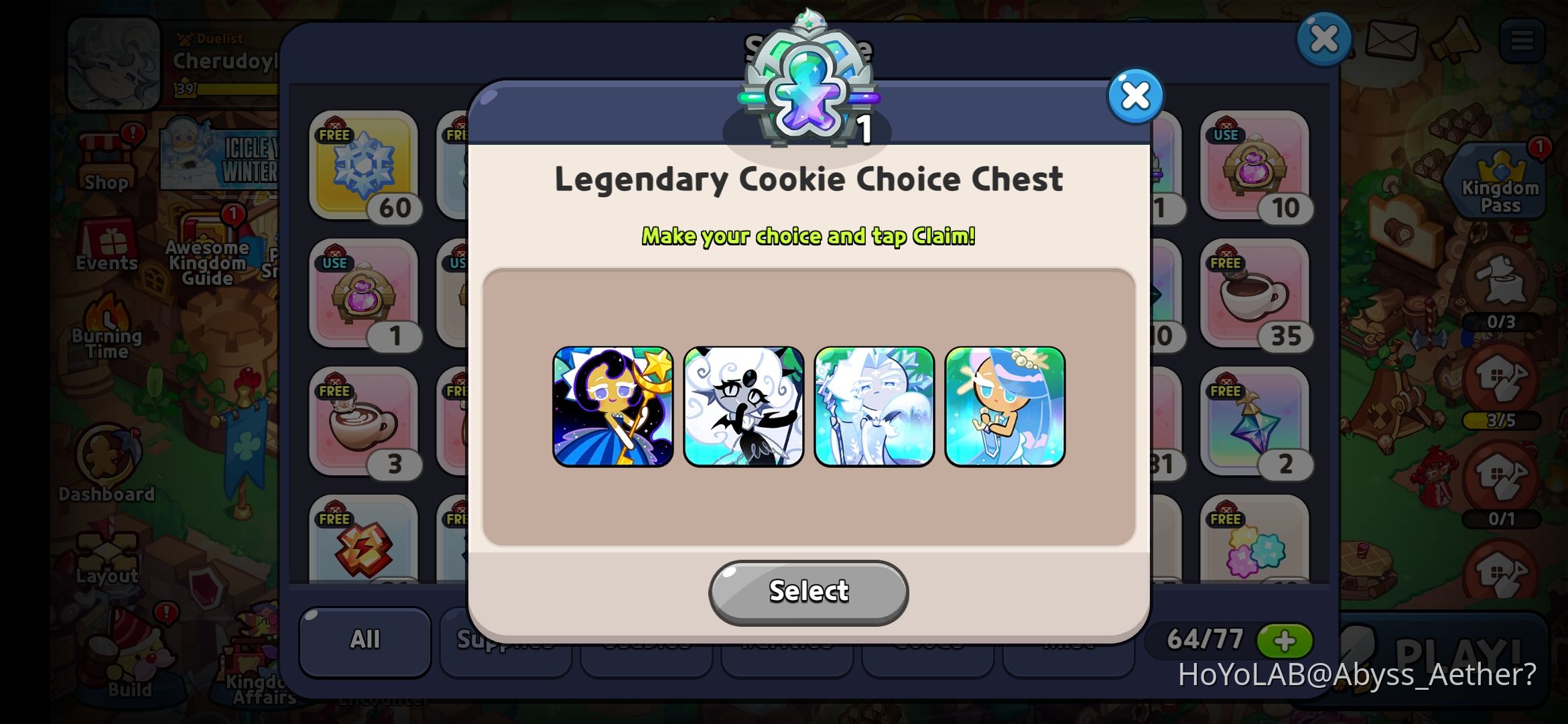Select the coffee cup item with 35
Viewport: 1568px width, 724px height.
tap(1255, 294)
